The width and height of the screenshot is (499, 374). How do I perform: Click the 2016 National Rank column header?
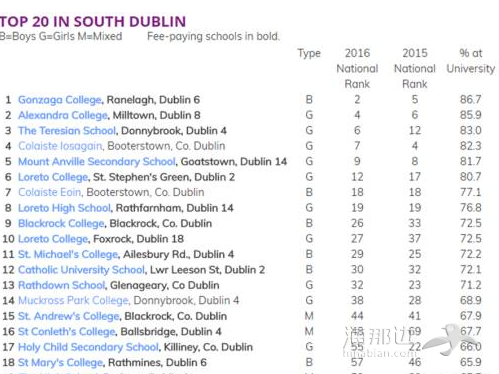click(x=357, y=69)
